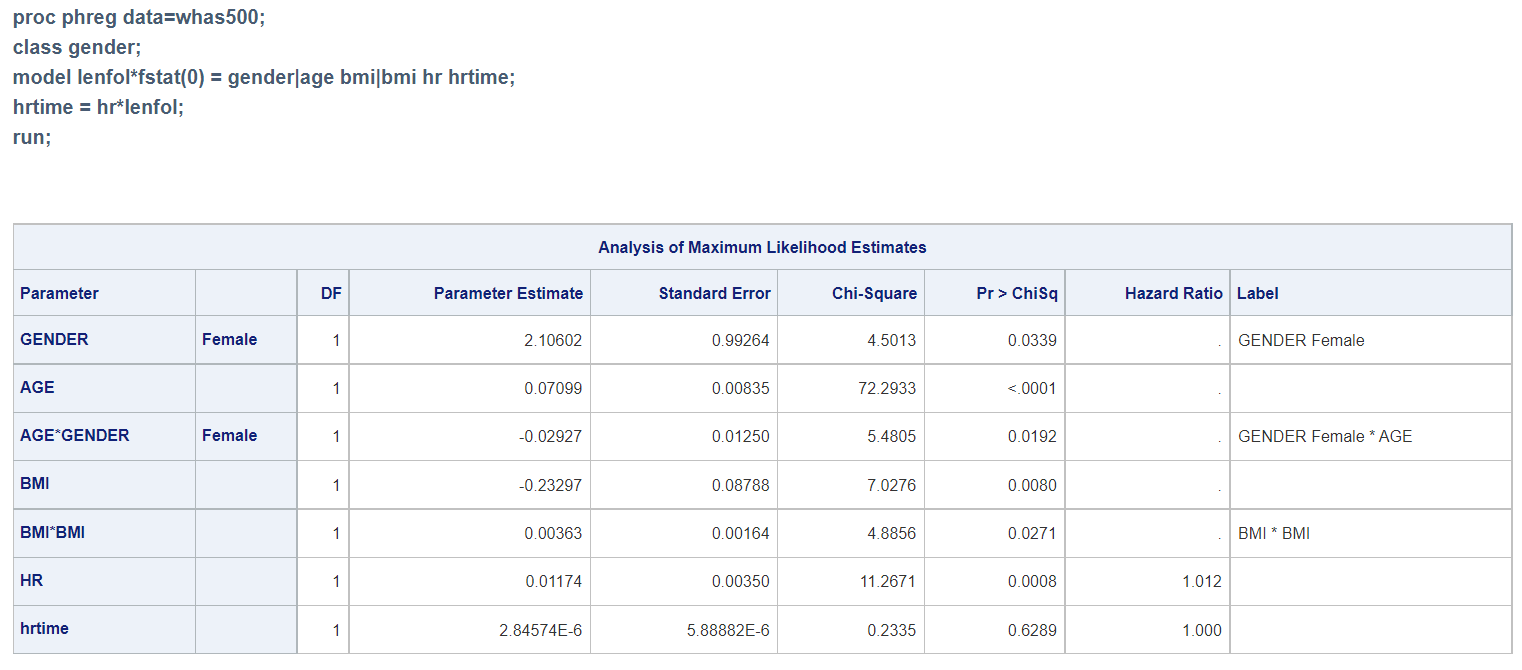Click the standard error 0.00835
The image size is (1522, 670).
pyautogui.click(x=741, y=388)
